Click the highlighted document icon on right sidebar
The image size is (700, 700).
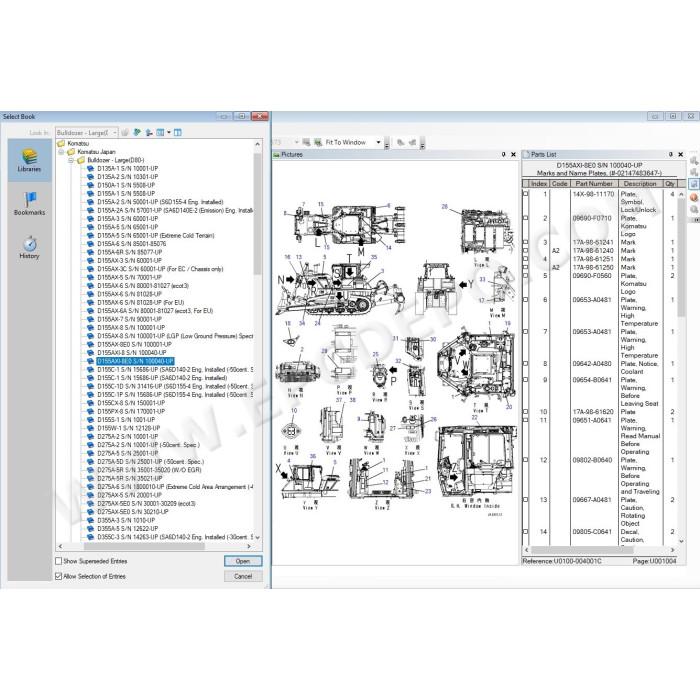coord(694,184)
